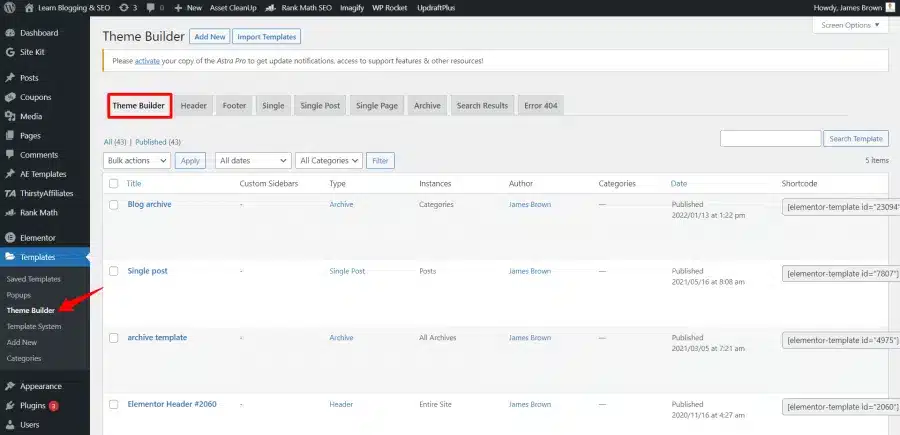900x435 pixels.
Task: Click the Media icon in sidebar
Action: point(10,116)
